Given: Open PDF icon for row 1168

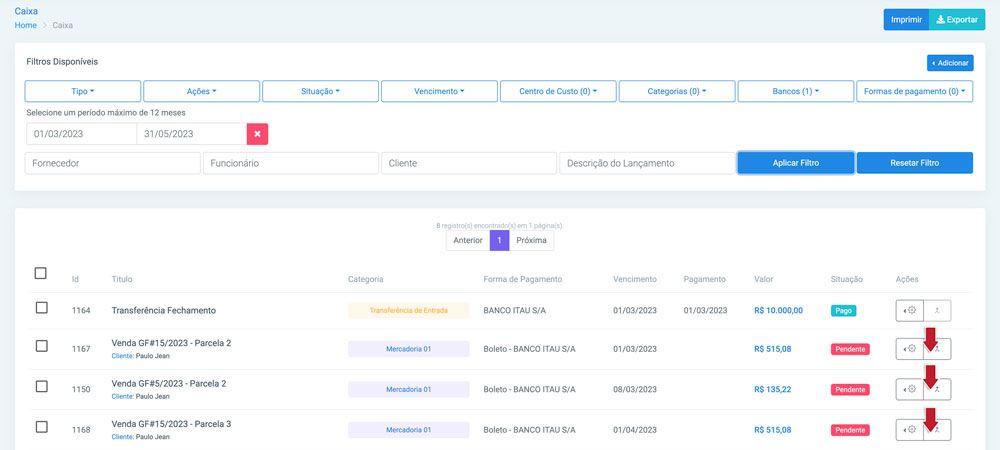Looking at the screenshot, I should coord(938,430).
